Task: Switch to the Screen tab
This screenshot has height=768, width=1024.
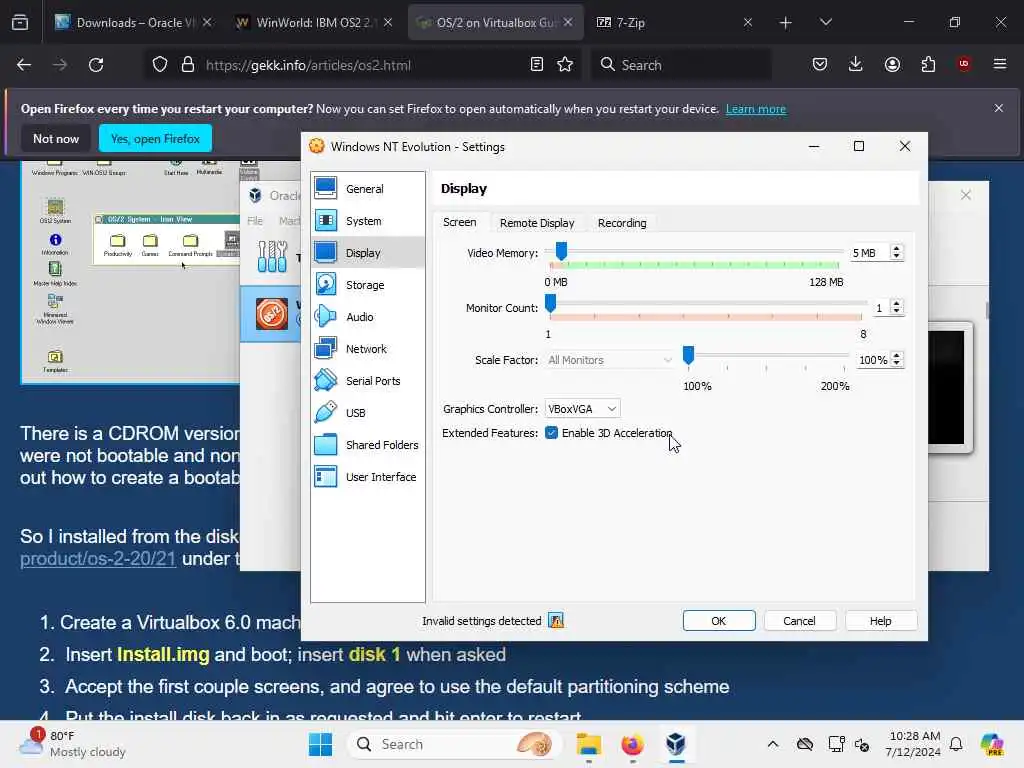Action: pos(460,222)
